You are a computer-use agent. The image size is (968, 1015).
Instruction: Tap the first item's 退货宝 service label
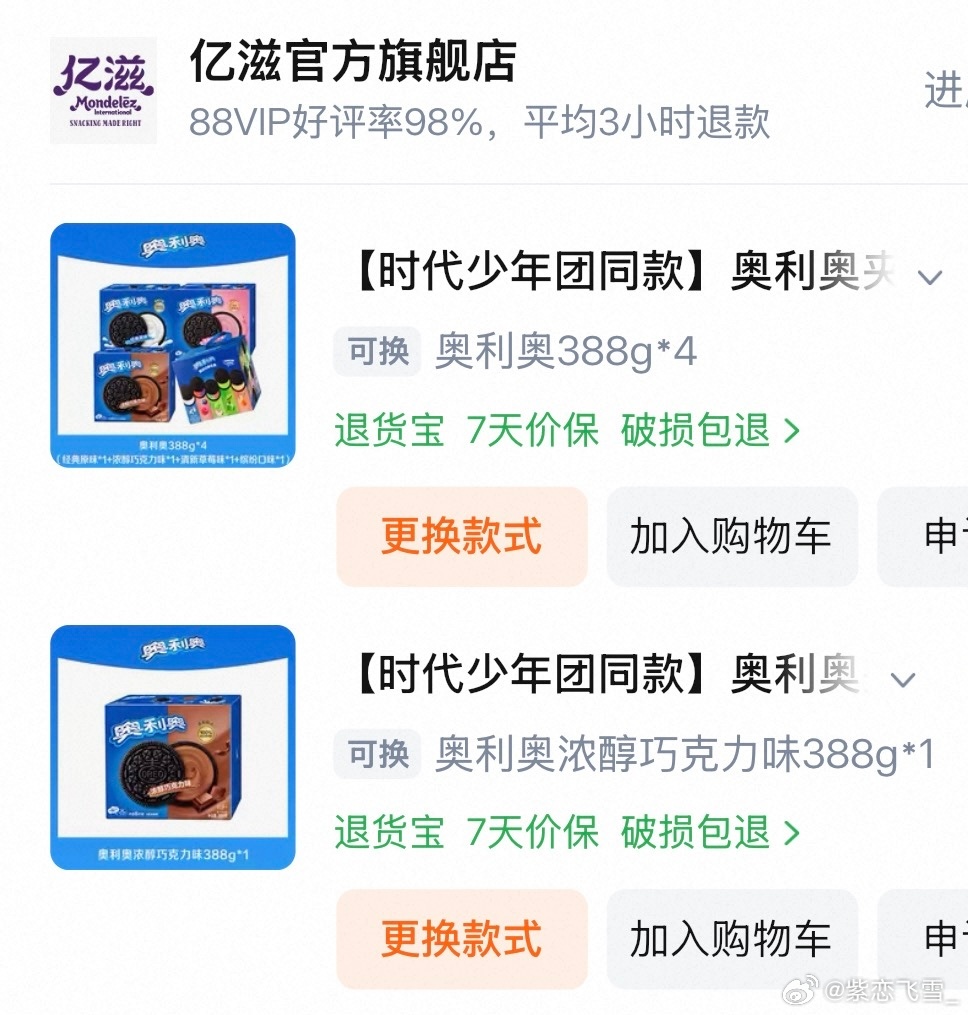pos(389,430)
